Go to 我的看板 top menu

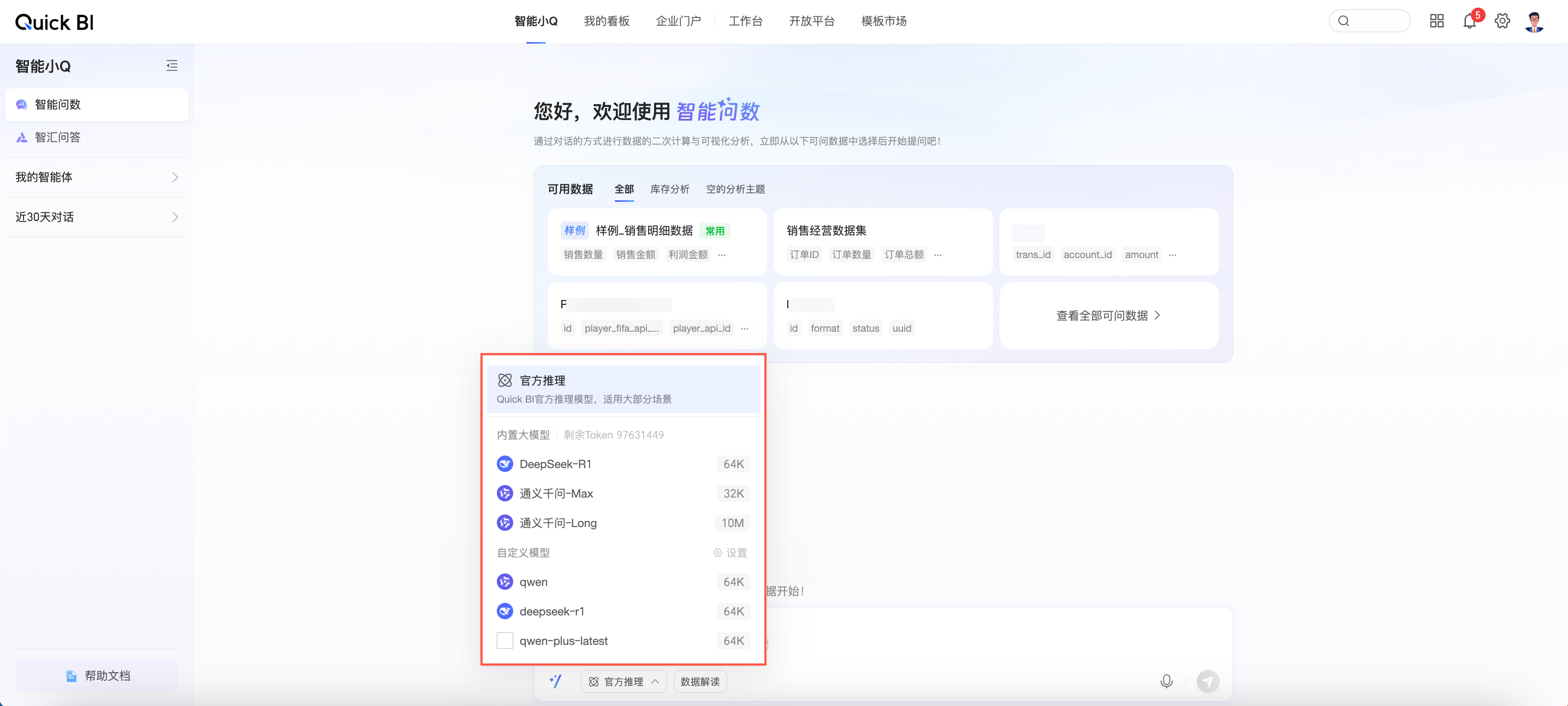[x=606, y=21]
